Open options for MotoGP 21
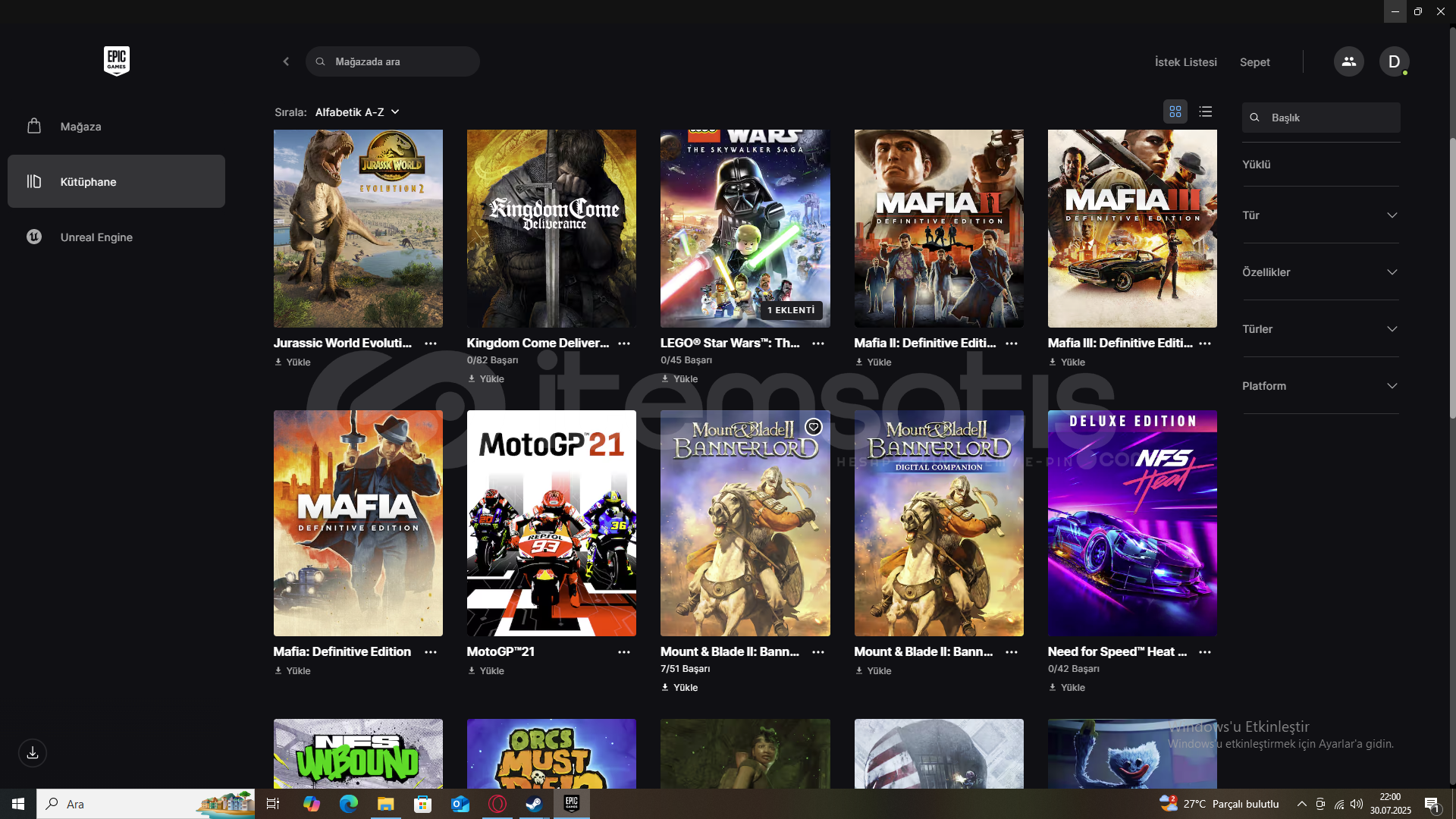This screenshot has width=1456, height=819. pos(624,652)
